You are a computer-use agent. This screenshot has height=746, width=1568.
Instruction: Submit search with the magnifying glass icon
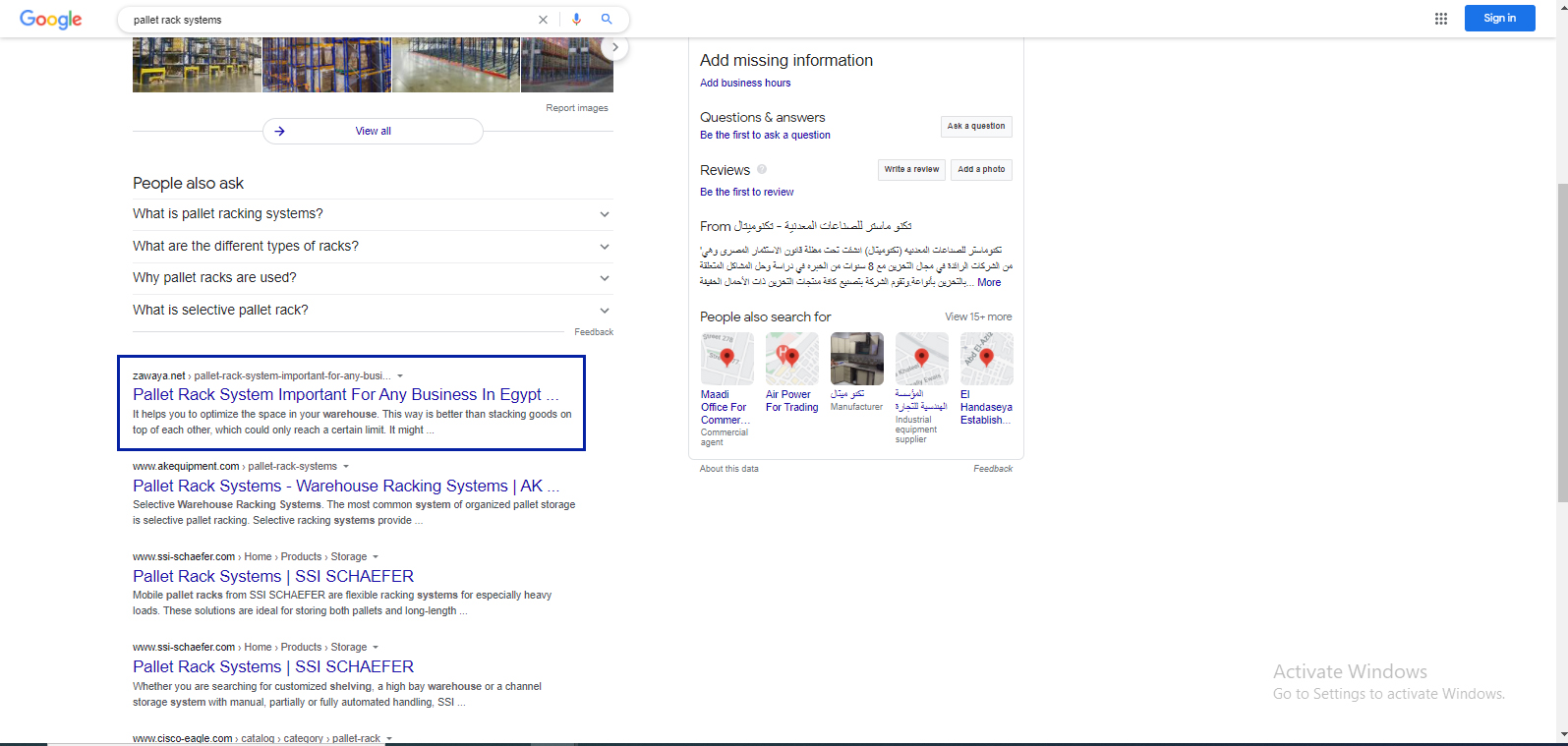(x=607, y=20)
